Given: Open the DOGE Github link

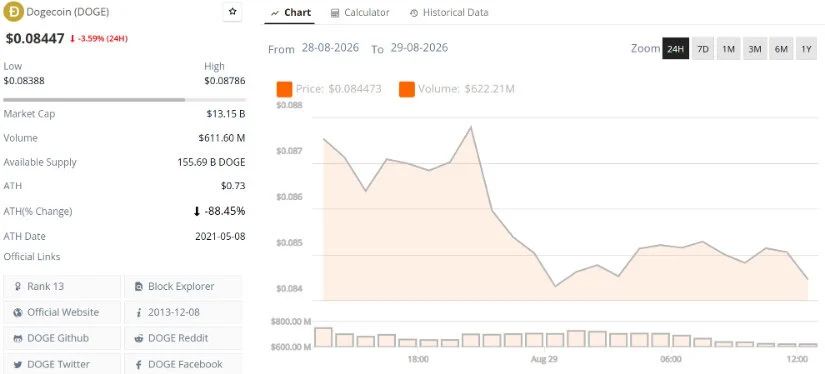Looking at the screenshot, I should 62,338.
